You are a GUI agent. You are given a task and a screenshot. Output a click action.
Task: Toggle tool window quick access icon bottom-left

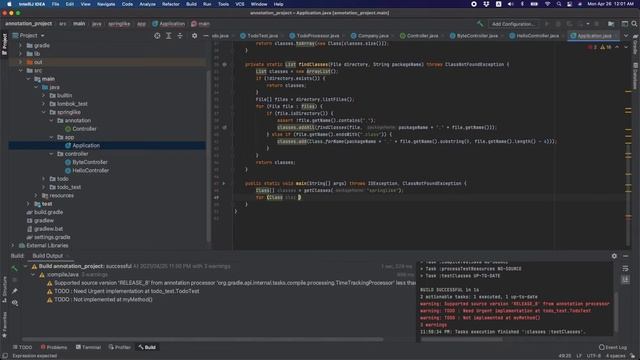click(5, 356)
